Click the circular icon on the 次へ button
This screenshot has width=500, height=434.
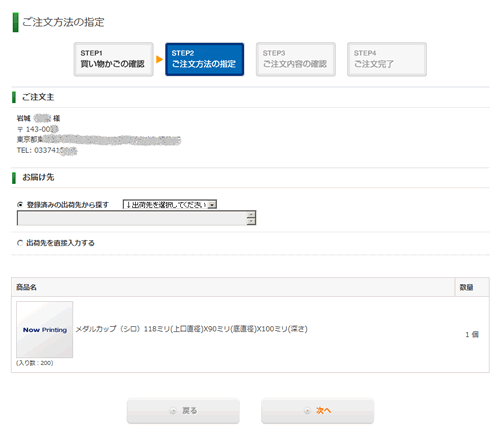tap(307, 411)
